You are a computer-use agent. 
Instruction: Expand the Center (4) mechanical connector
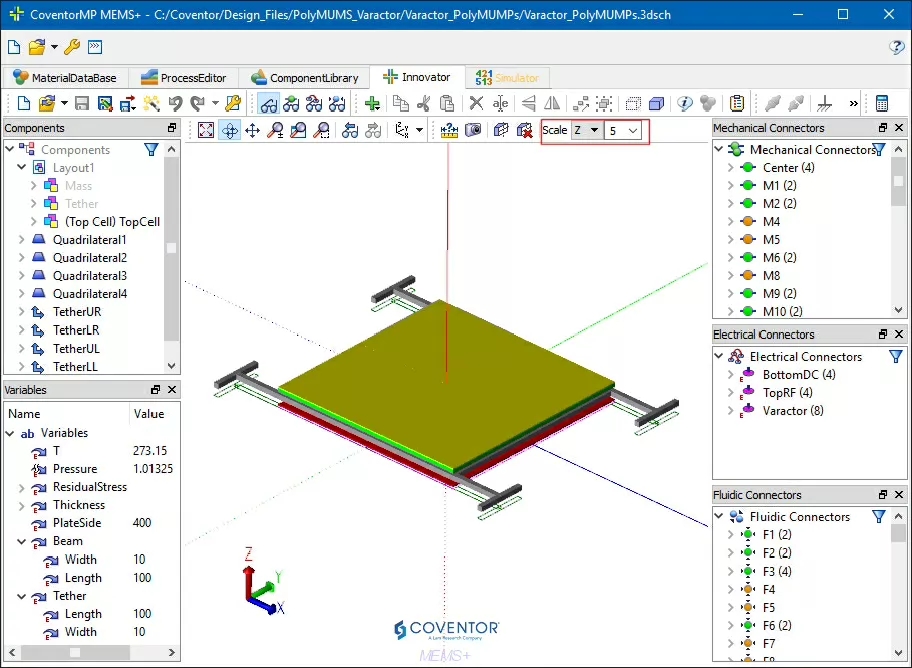point(731,168)
